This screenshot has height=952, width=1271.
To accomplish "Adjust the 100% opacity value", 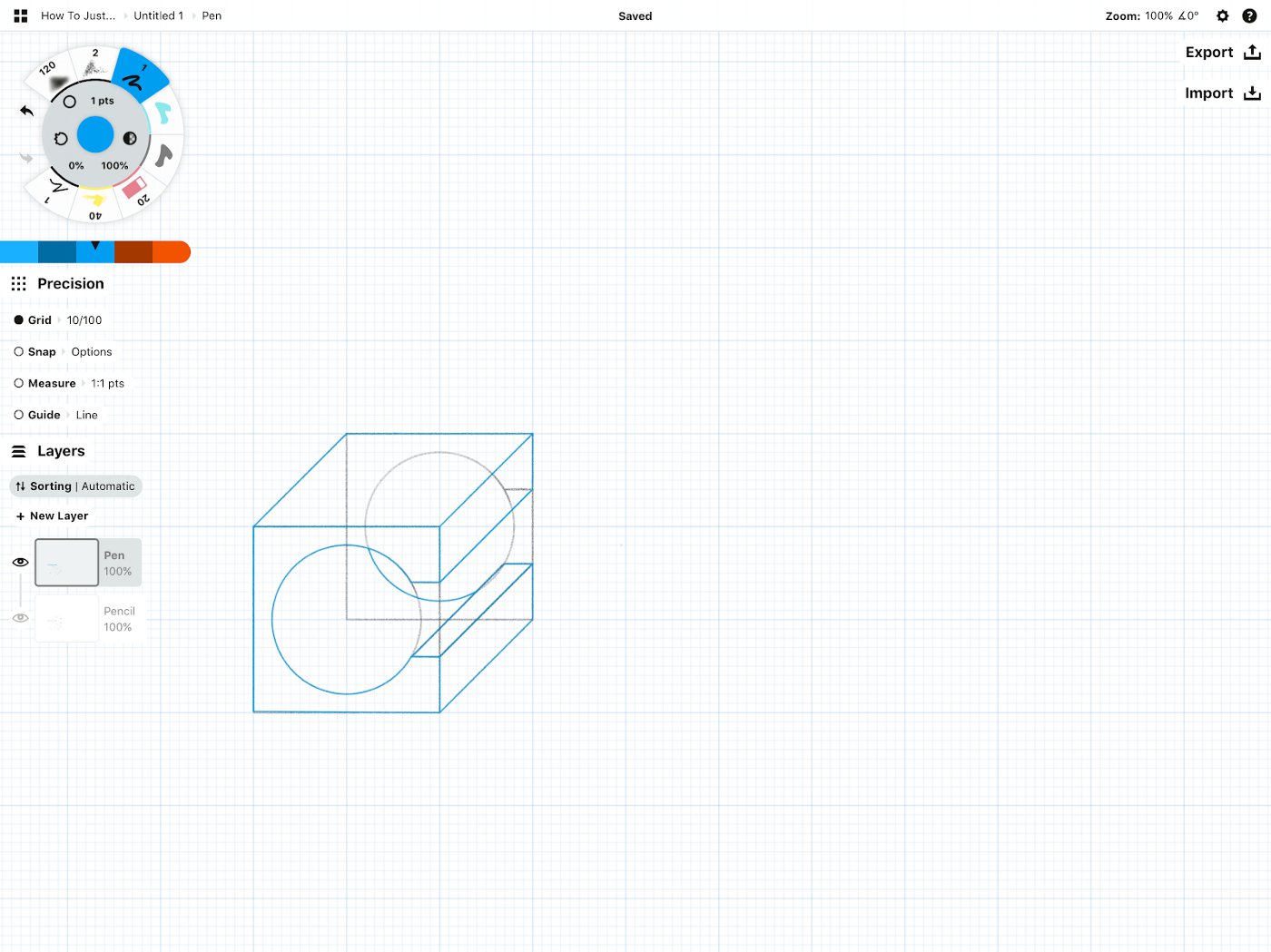I will [x=114, y=166].
